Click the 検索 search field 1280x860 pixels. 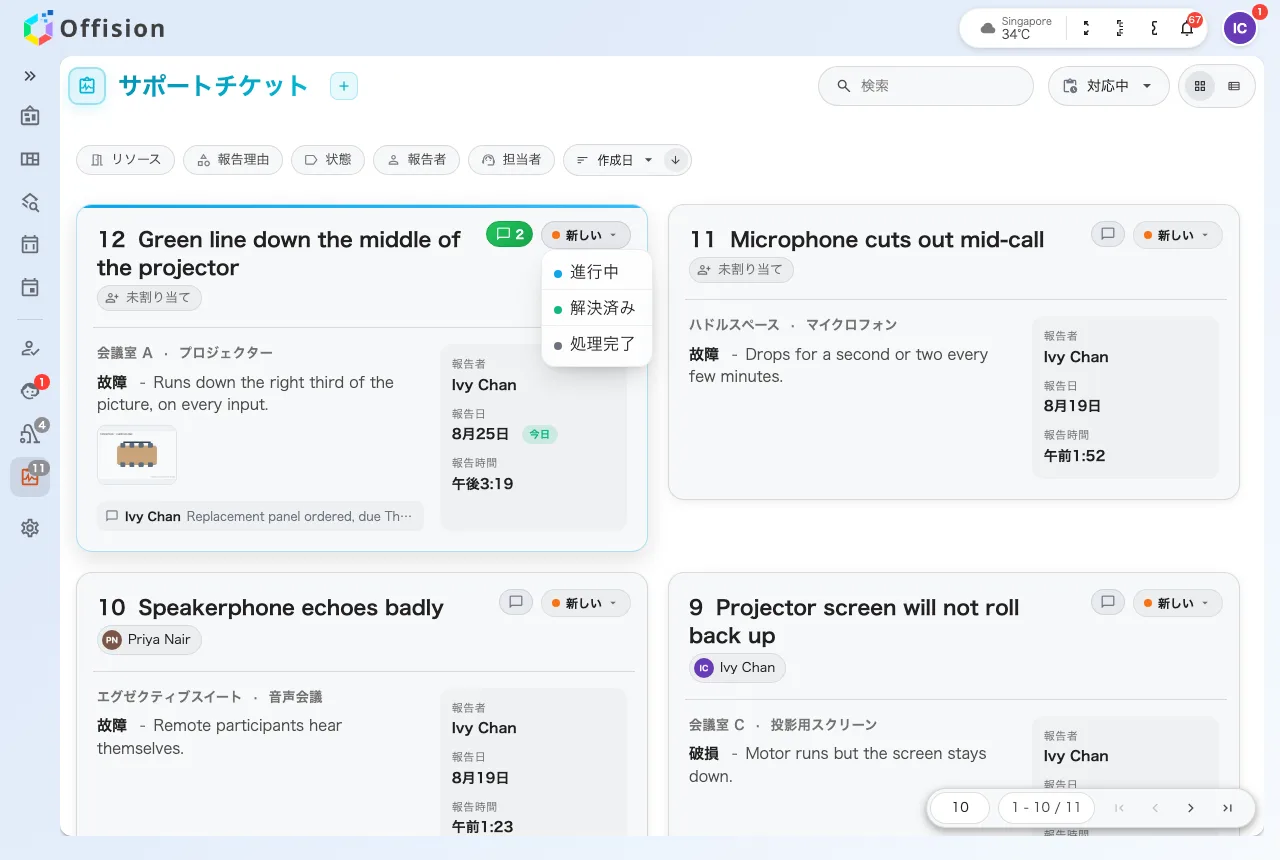(926, 86)
